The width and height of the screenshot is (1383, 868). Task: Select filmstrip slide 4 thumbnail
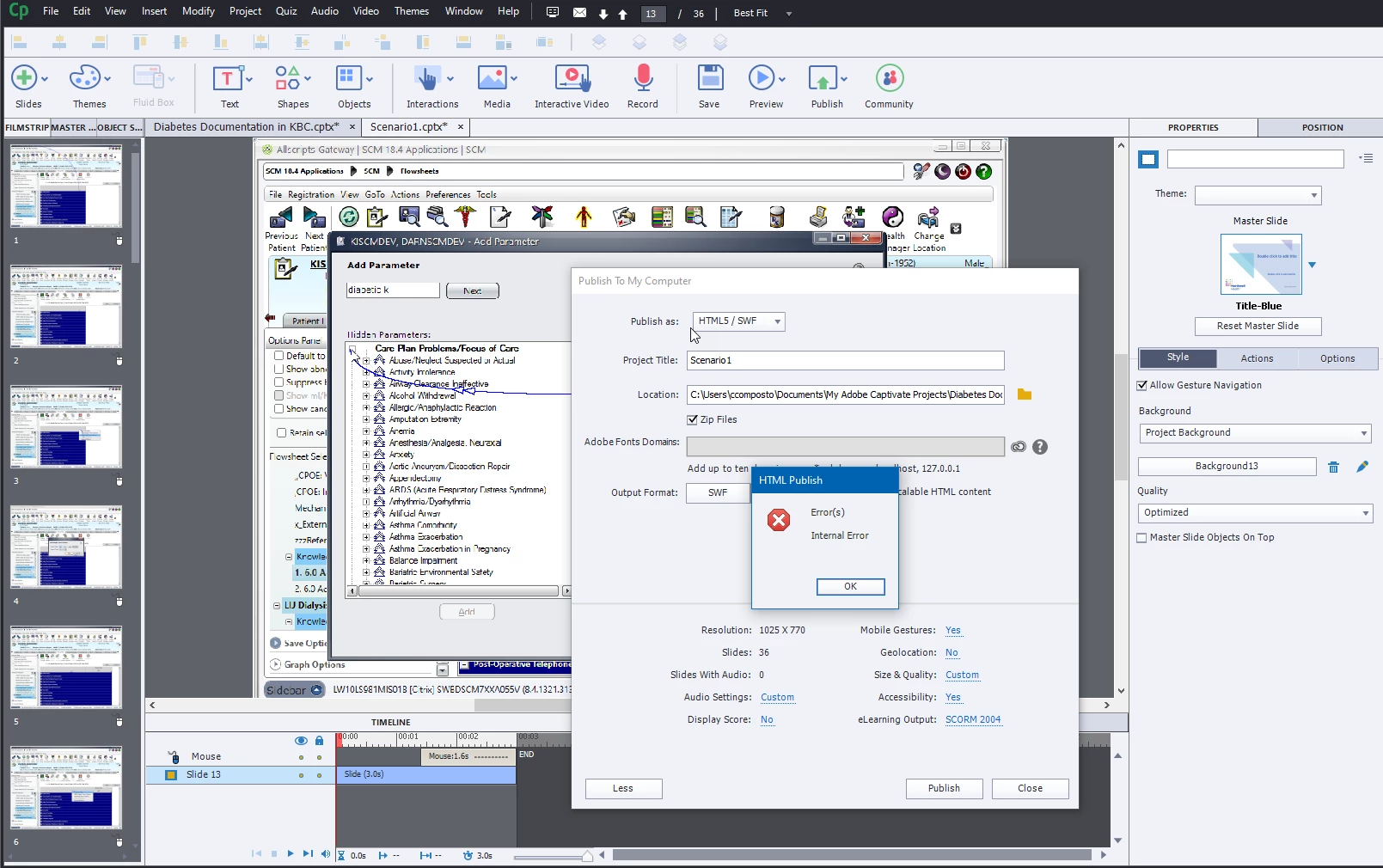click(66, 547)
